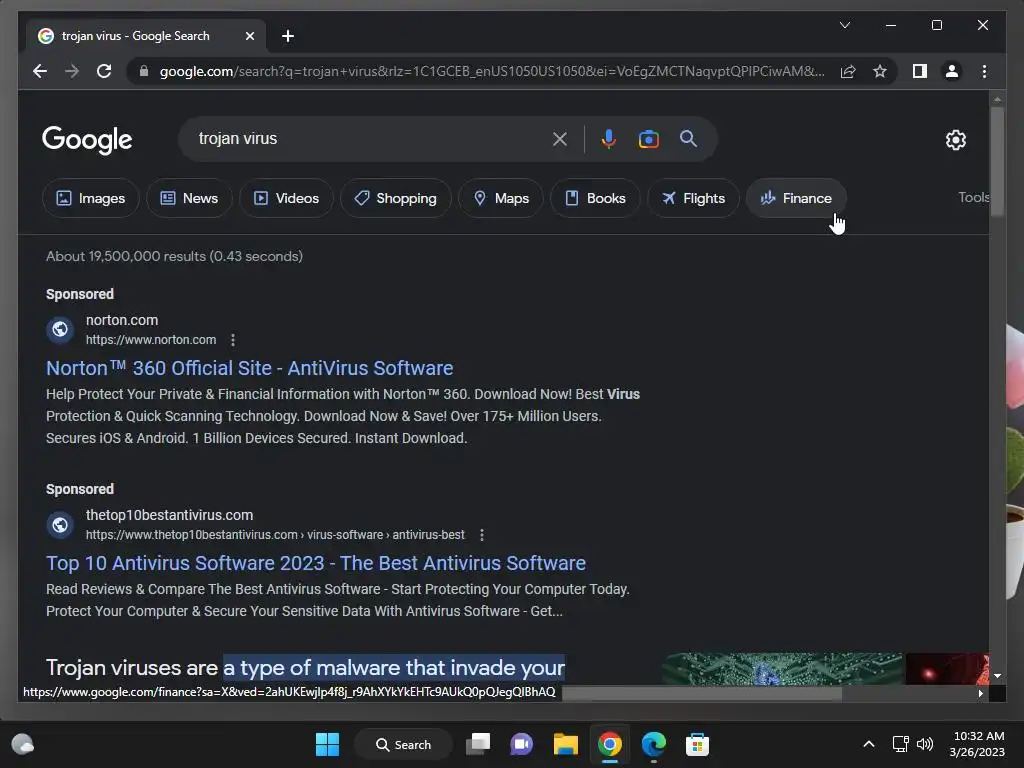This screenshot has height=768, width=1024.
Task: Go back to the previous page
Action: point(40,71)
